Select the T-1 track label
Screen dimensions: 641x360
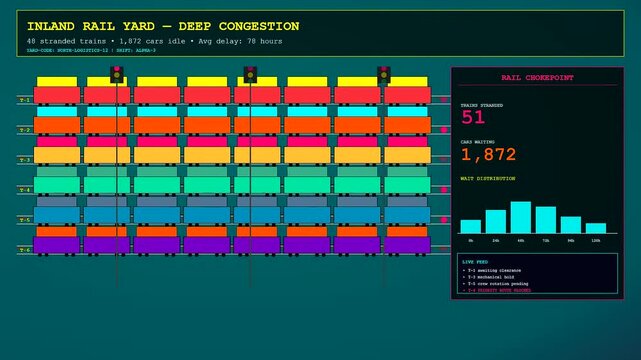tap(25, 100)
